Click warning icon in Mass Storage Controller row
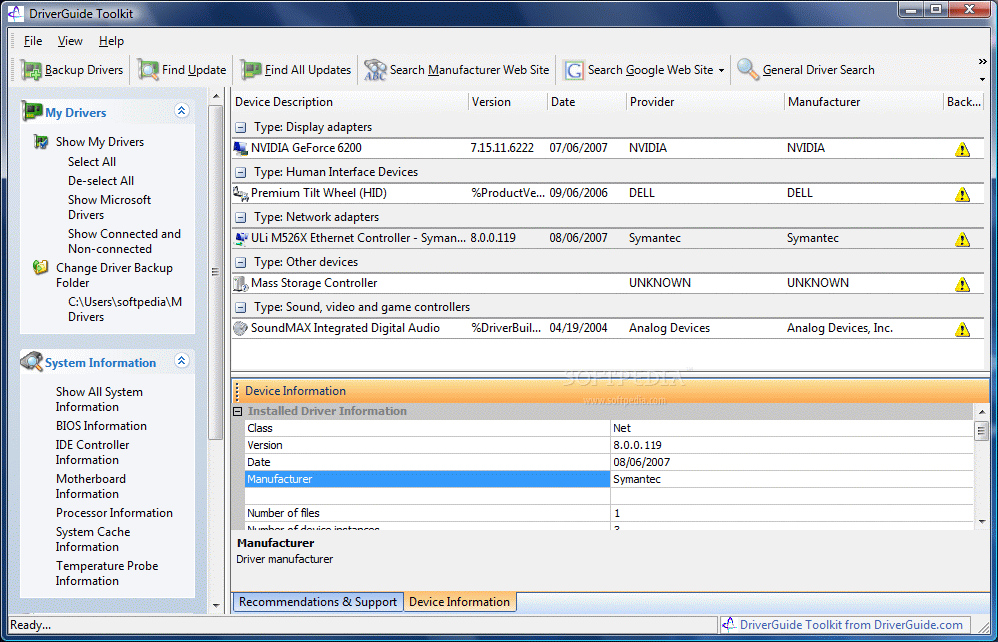998x642 pixels. [962, 284]
